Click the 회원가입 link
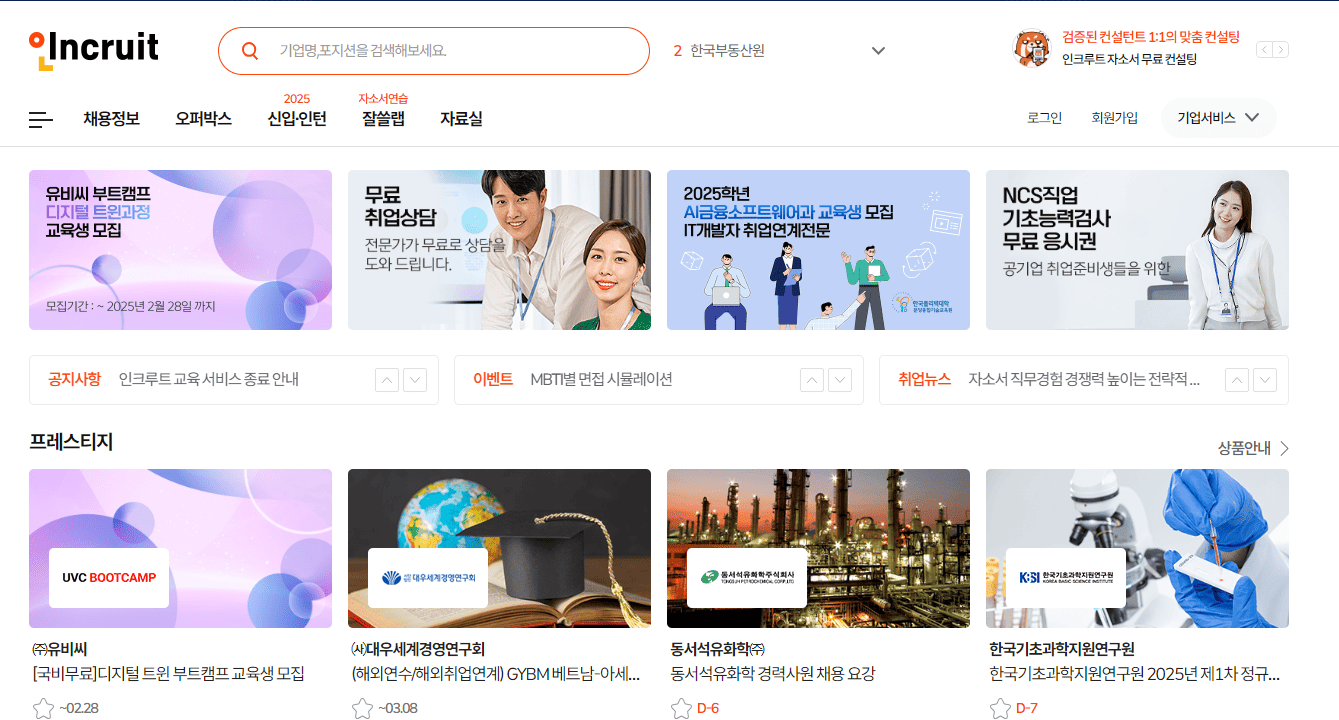The height and width of the screenshot is (720, 1339). [x=1115, y=118]
